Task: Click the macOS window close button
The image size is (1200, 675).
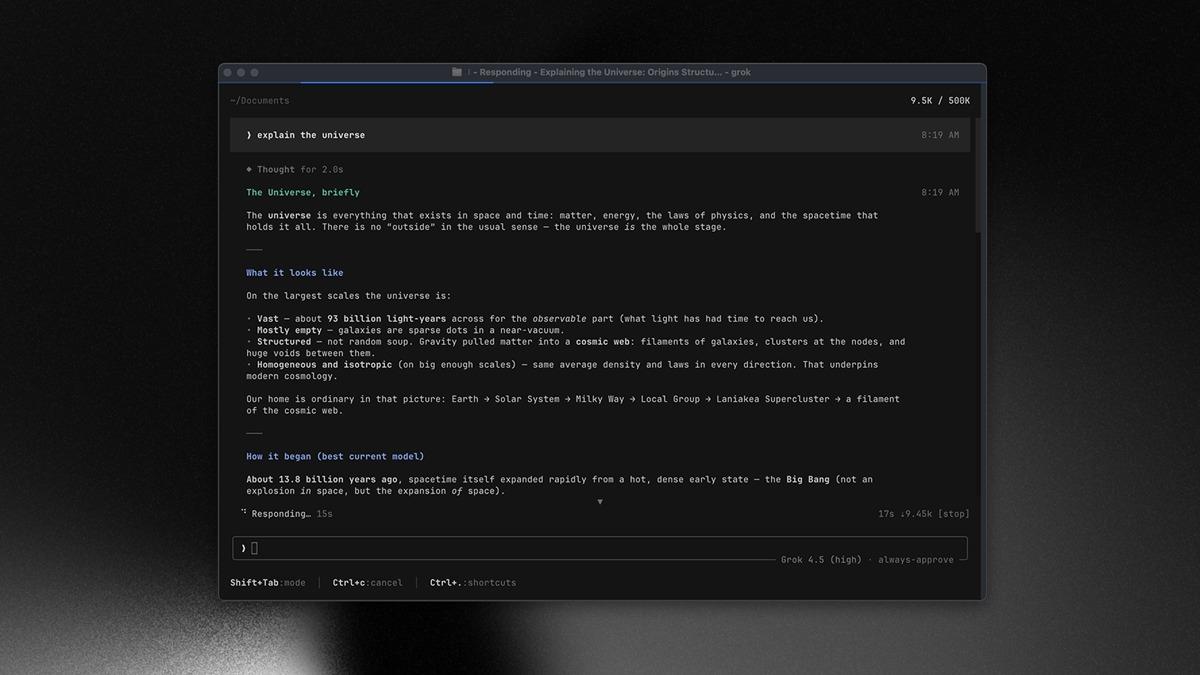Action: point(228,73)
